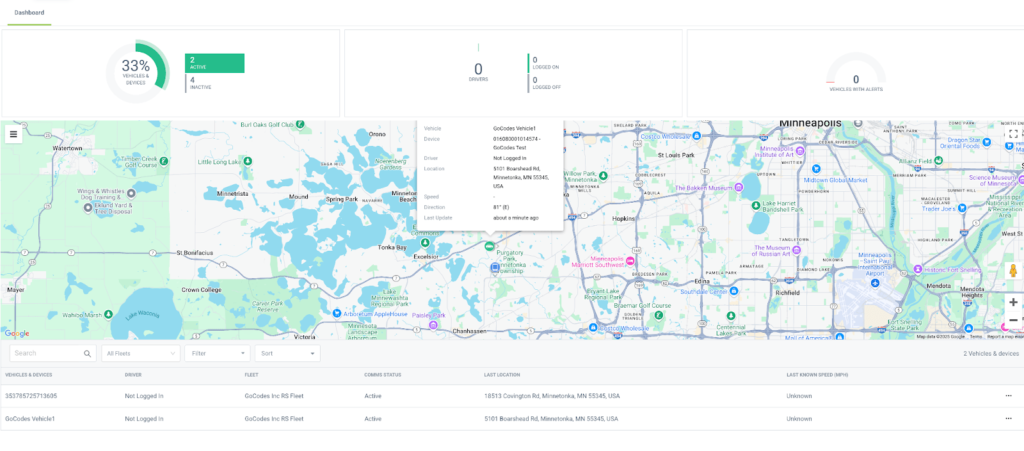Open the Sort dropdown
The width and height of the screenshot is (1024, 451).
[x=287, y=353]
